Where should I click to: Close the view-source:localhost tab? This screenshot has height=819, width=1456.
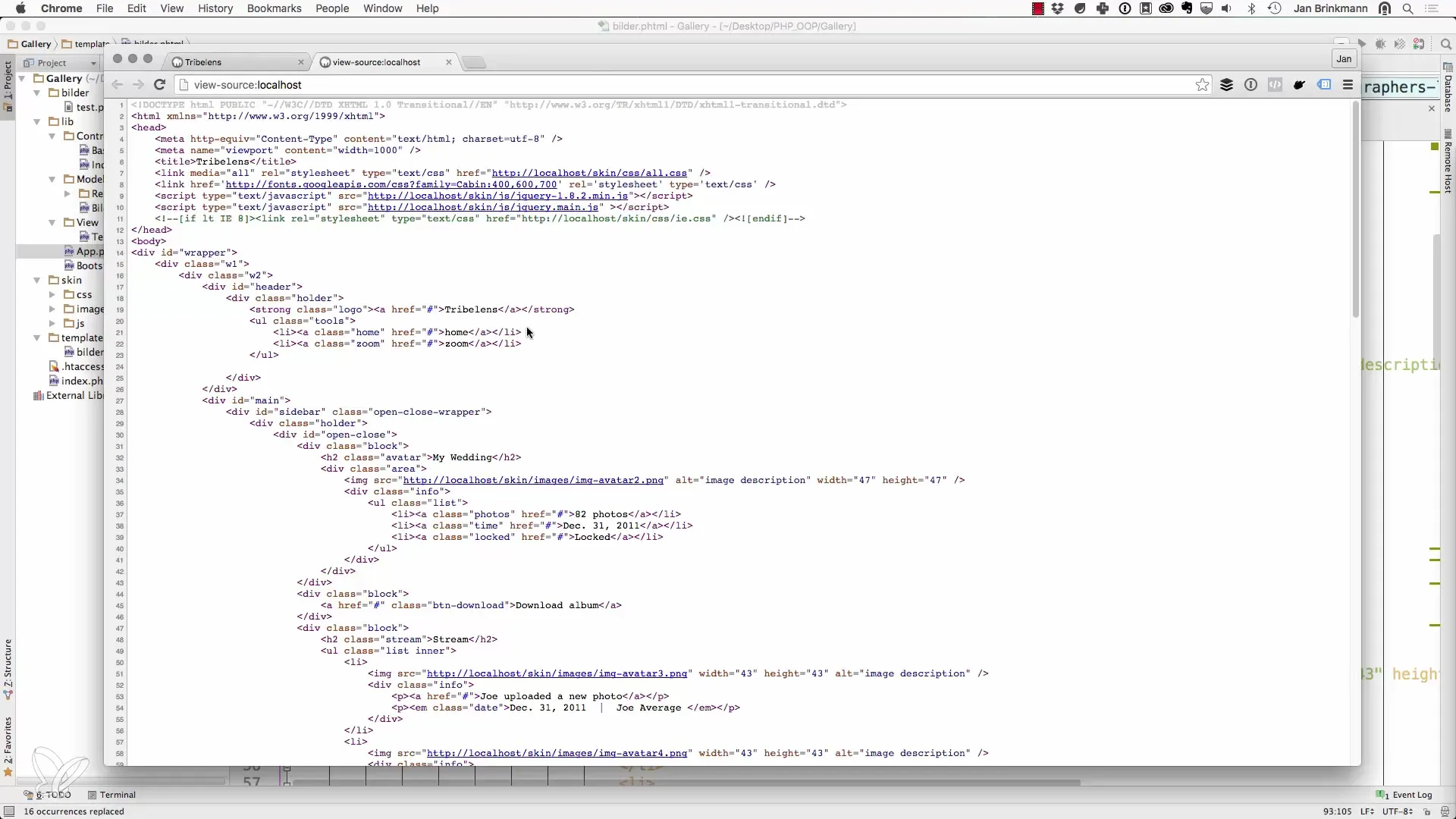click(449, 62)
